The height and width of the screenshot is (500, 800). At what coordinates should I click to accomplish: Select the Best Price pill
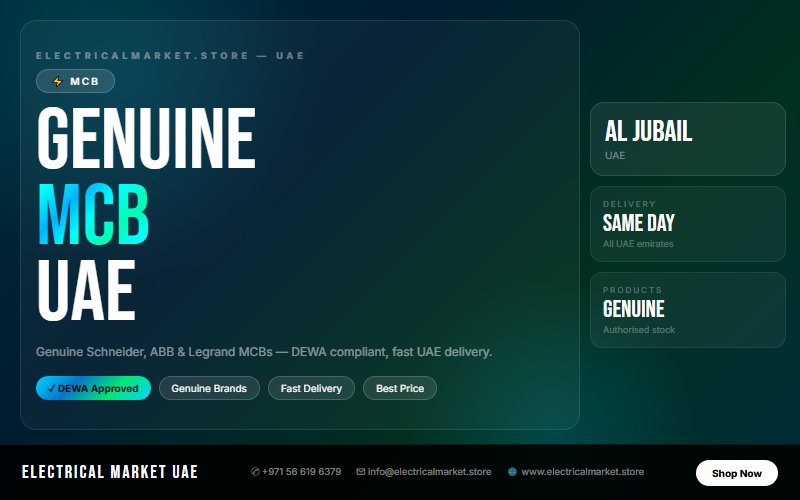pyautogui.click(x=400, y=388)
